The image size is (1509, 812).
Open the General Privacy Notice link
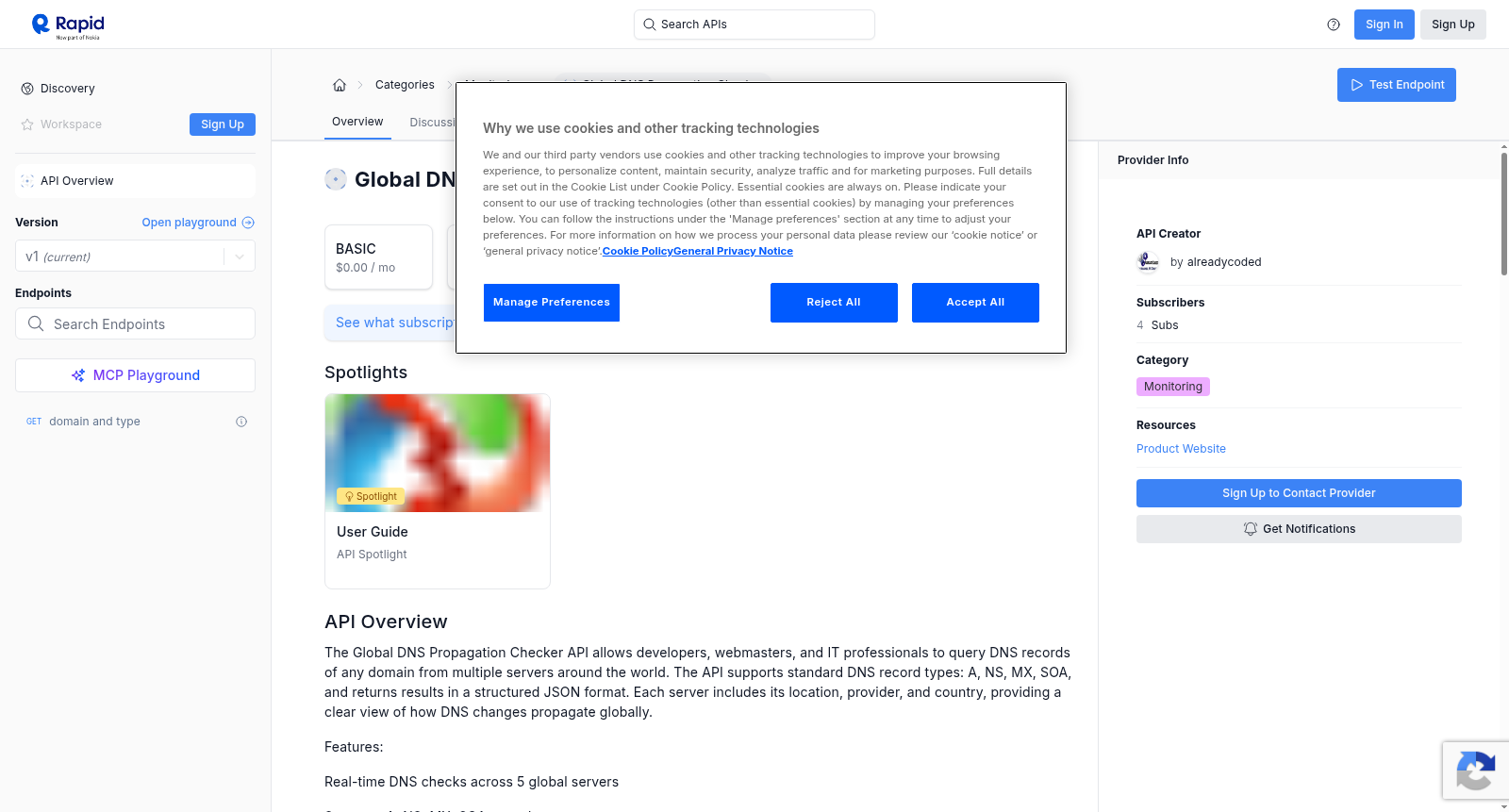(x=733, y=251)
